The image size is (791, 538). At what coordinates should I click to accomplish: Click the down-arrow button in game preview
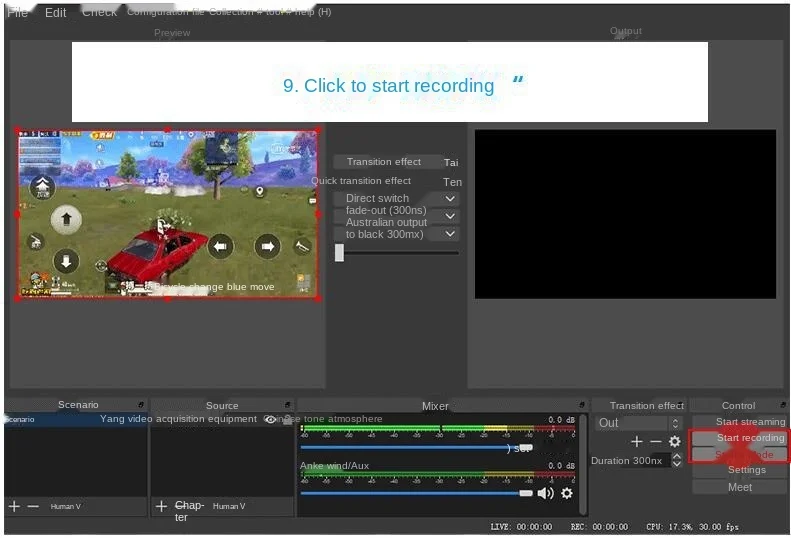66,261
